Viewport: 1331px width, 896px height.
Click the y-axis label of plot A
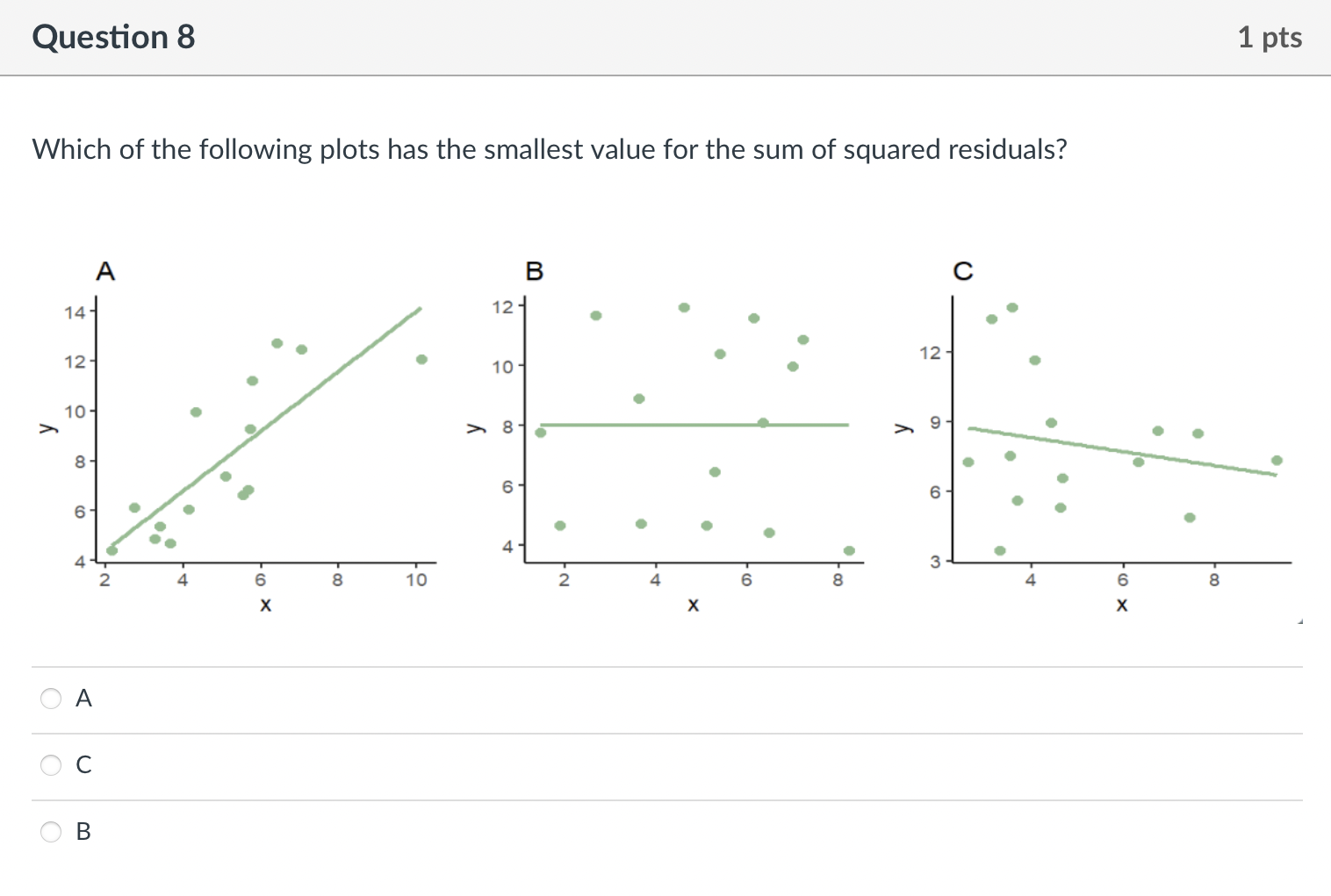[x=48, y=428]
